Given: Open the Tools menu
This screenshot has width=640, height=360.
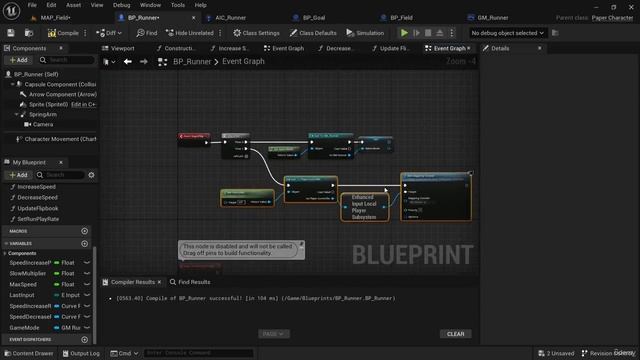Looking at the screenshot, I should (178, 5).
